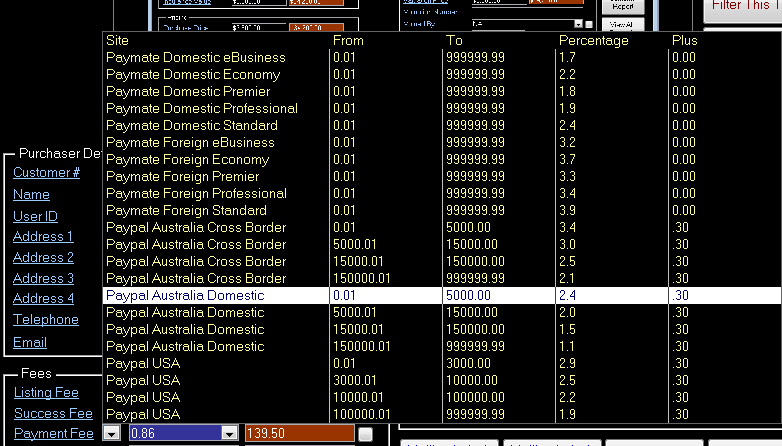Click the 139.50 orange field

click(x=300, y=434)
